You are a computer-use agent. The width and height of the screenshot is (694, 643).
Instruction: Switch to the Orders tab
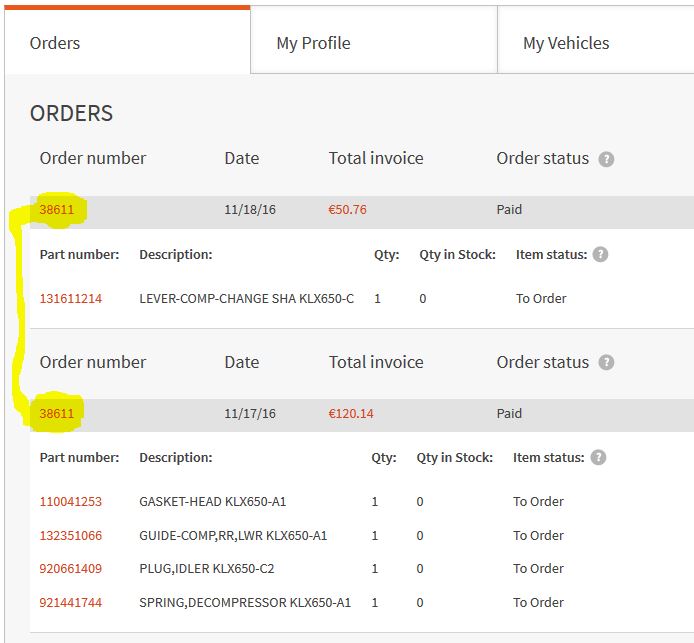pos(55,43)
